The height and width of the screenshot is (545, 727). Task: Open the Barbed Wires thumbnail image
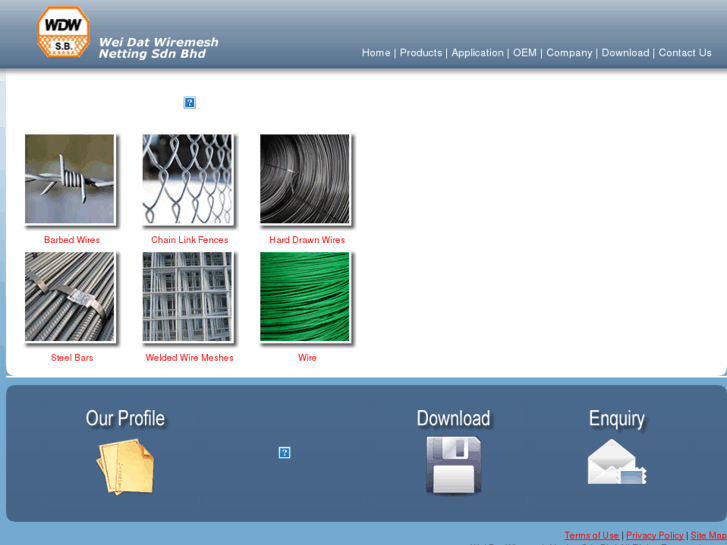tap(70, 179)
